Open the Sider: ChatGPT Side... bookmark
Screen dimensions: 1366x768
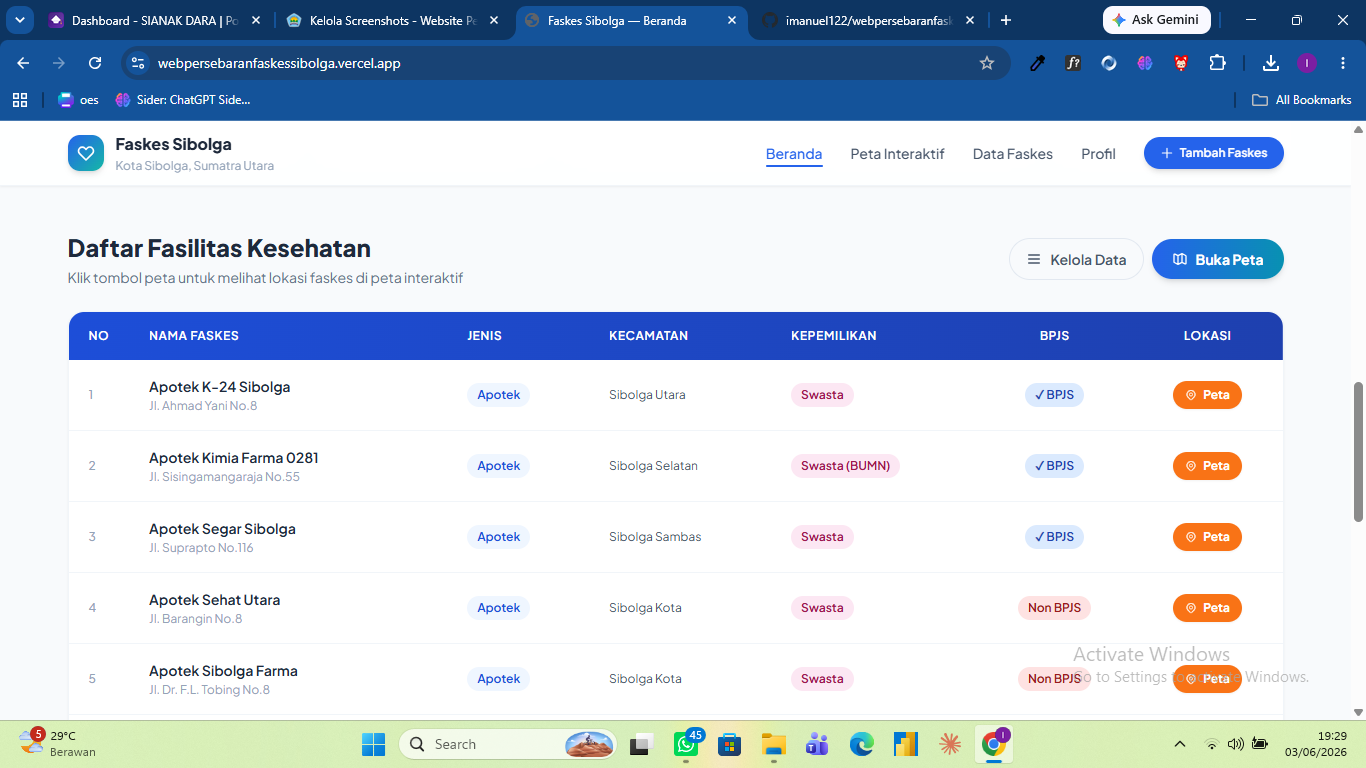tap(182, 100)
